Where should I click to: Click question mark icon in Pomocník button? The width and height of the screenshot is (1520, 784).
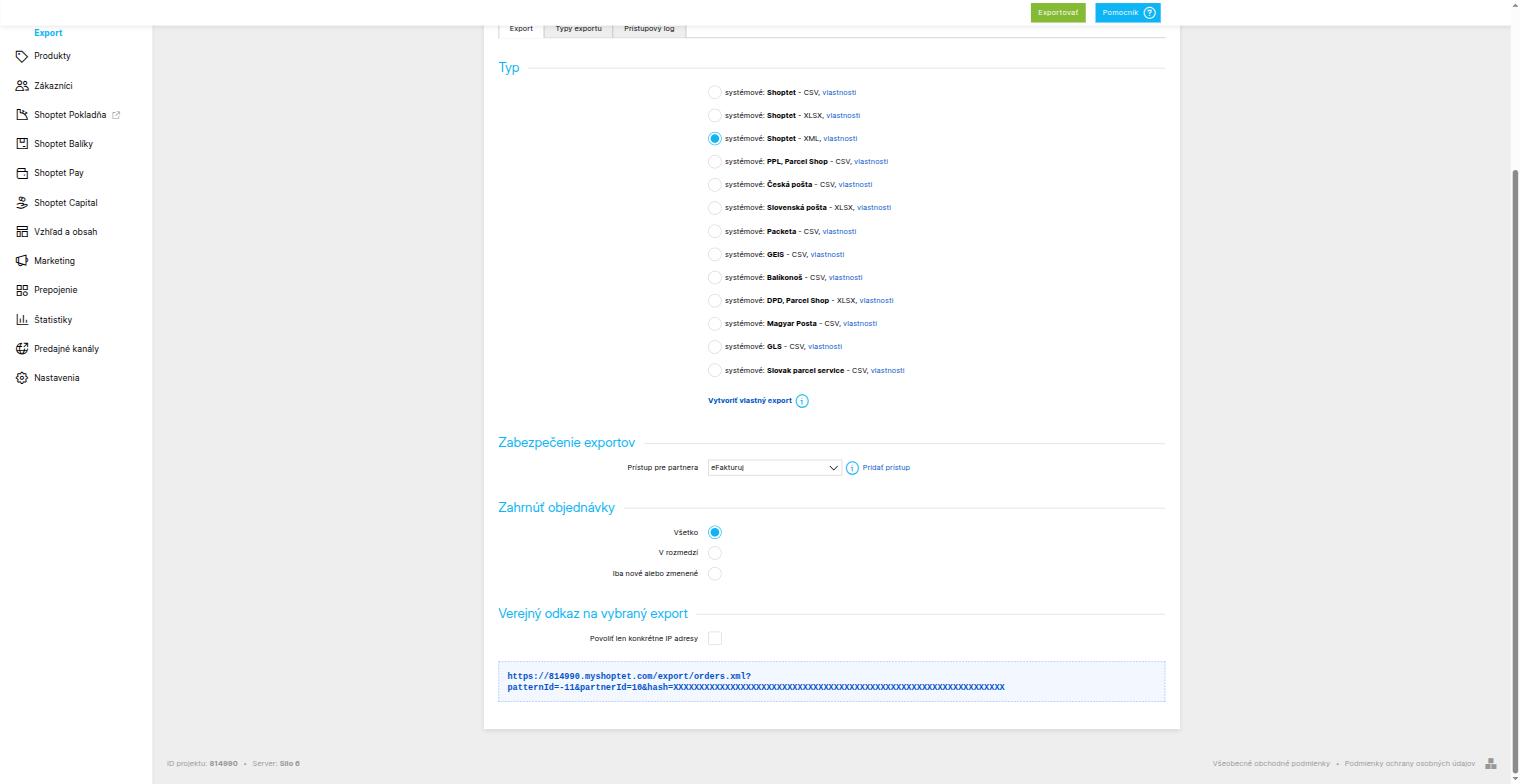click(1149, 13)
